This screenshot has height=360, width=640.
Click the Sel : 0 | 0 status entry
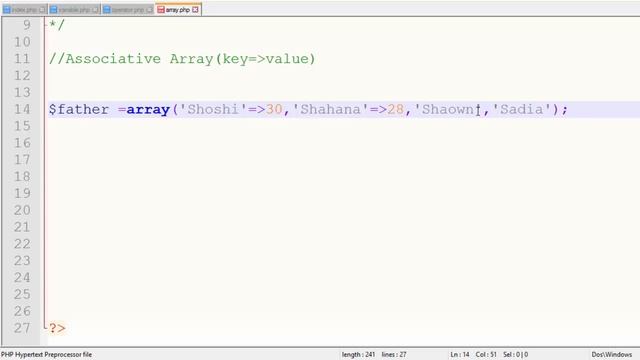516,355
